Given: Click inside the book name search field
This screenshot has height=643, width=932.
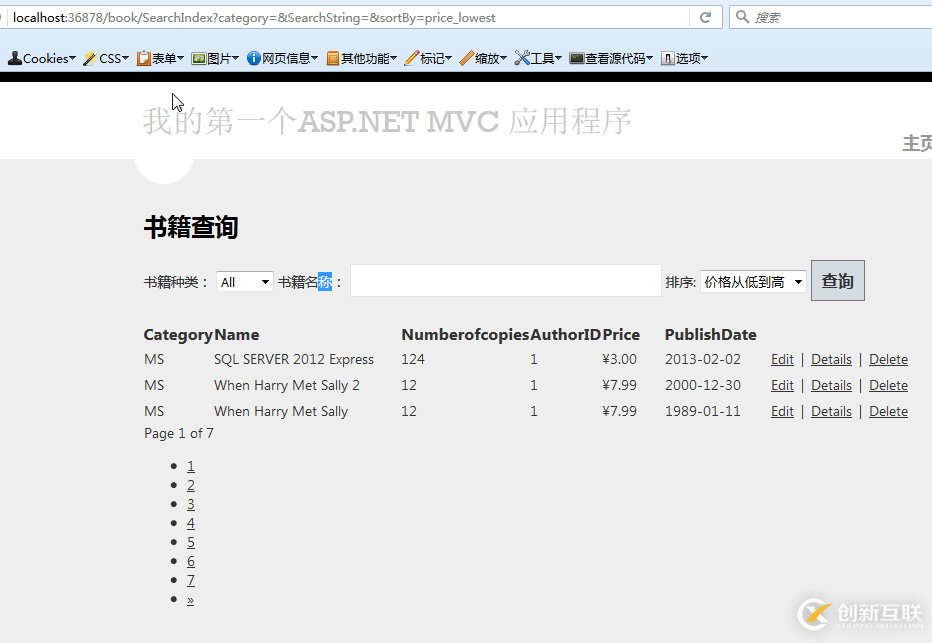Looking at the screenshot, I should pyautogui.click(x=505, y=281).
